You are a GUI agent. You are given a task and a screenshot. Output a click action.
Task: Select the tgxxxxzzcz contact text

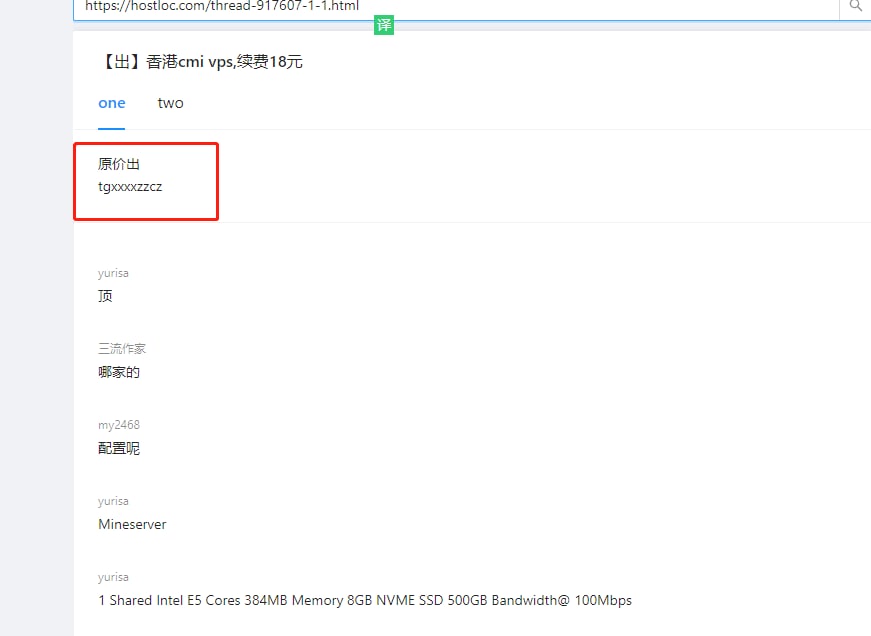click(130, 186)
